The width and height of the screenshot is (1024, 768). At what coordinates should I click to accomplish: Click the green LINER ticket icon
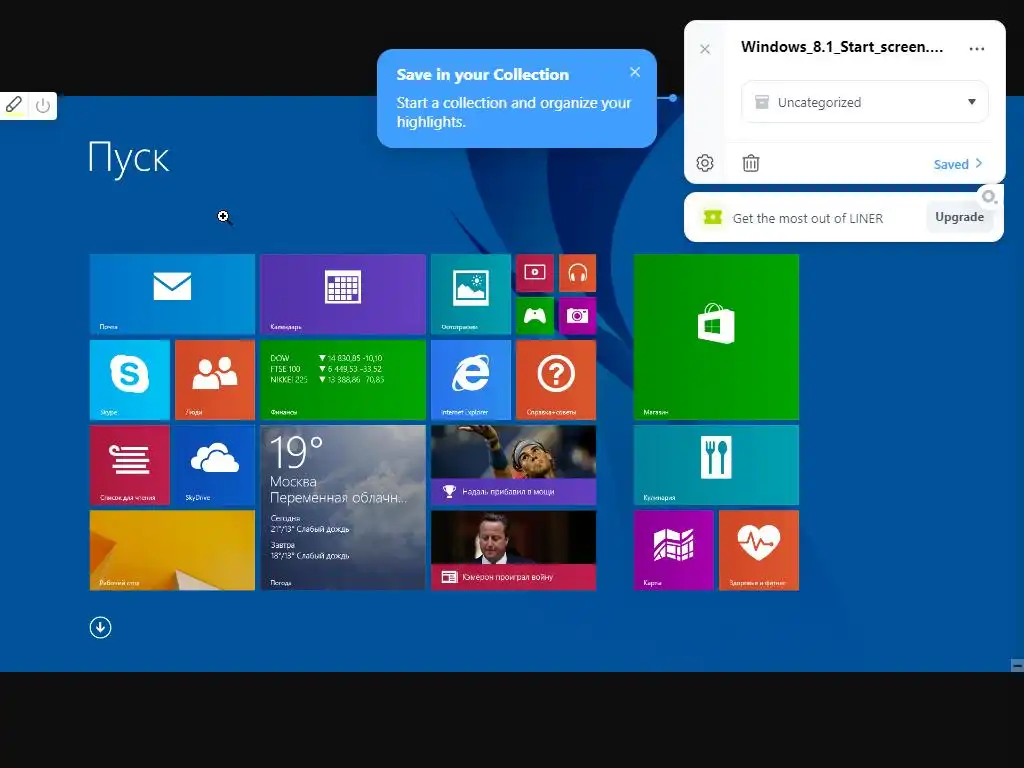coord(712,217)
